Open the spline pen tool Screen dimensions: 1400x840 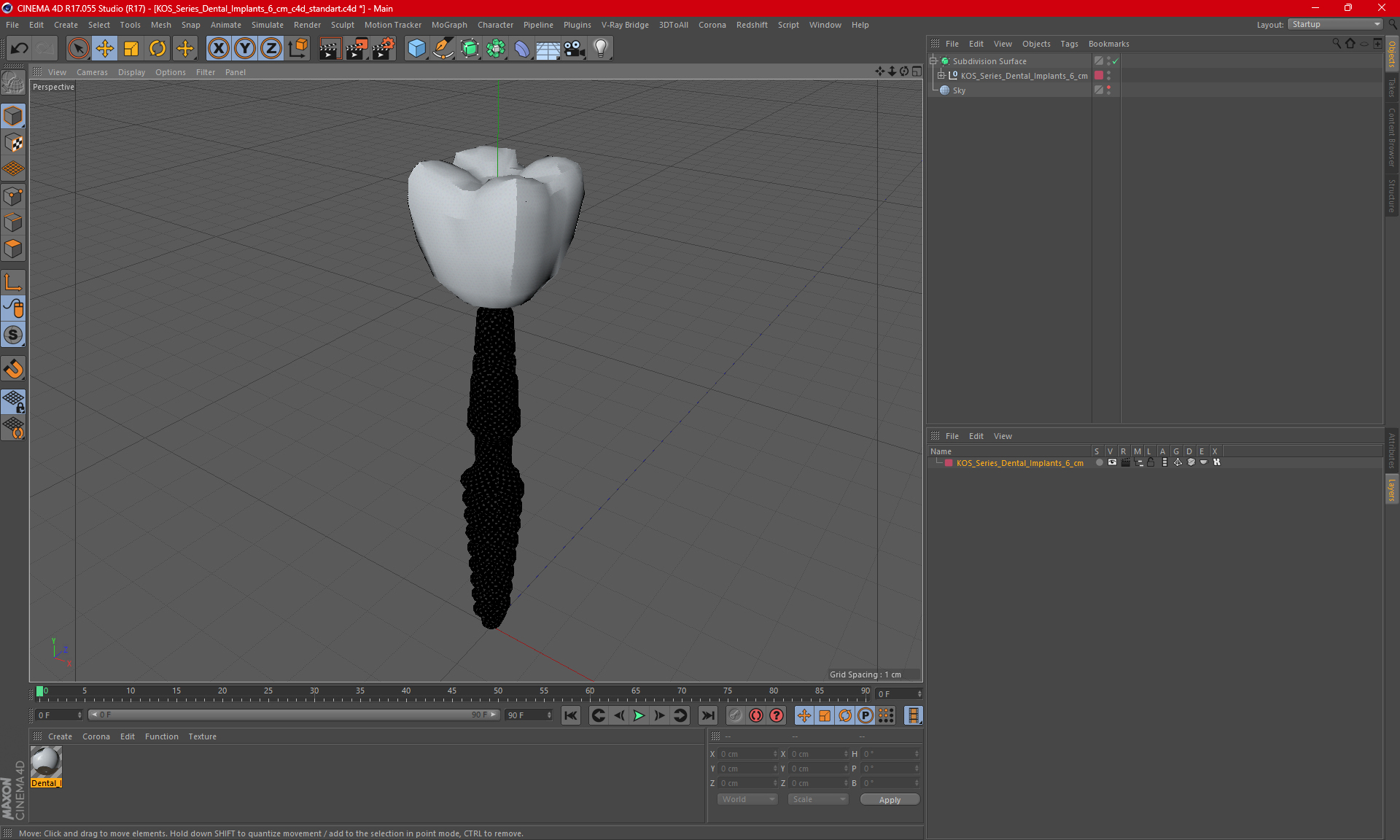pyautogui.click(x=443, y=49)
